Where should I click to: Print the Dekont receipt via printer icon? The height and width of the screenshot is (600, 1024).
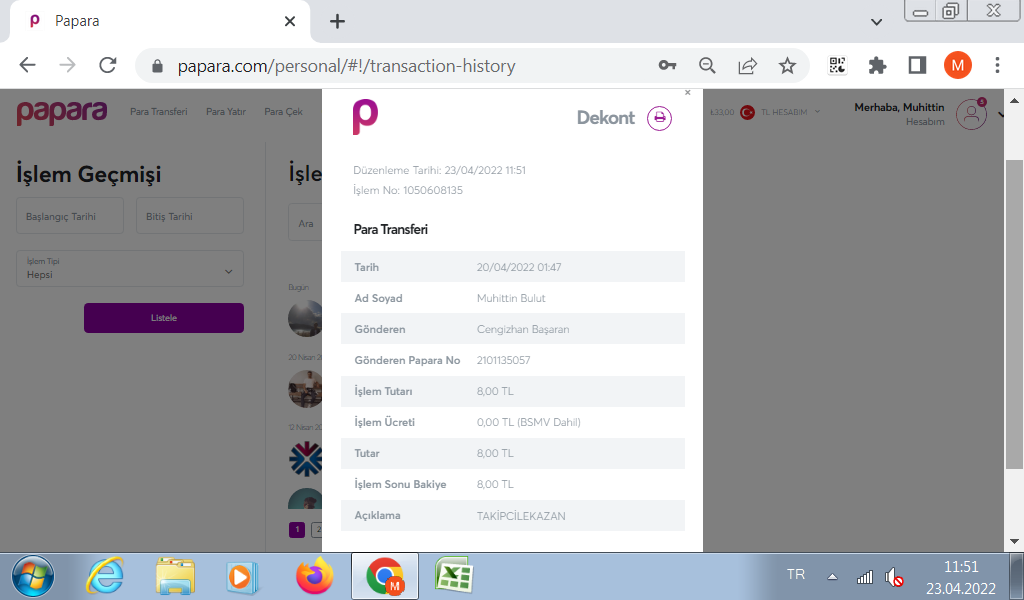click(x=659, y=118)
